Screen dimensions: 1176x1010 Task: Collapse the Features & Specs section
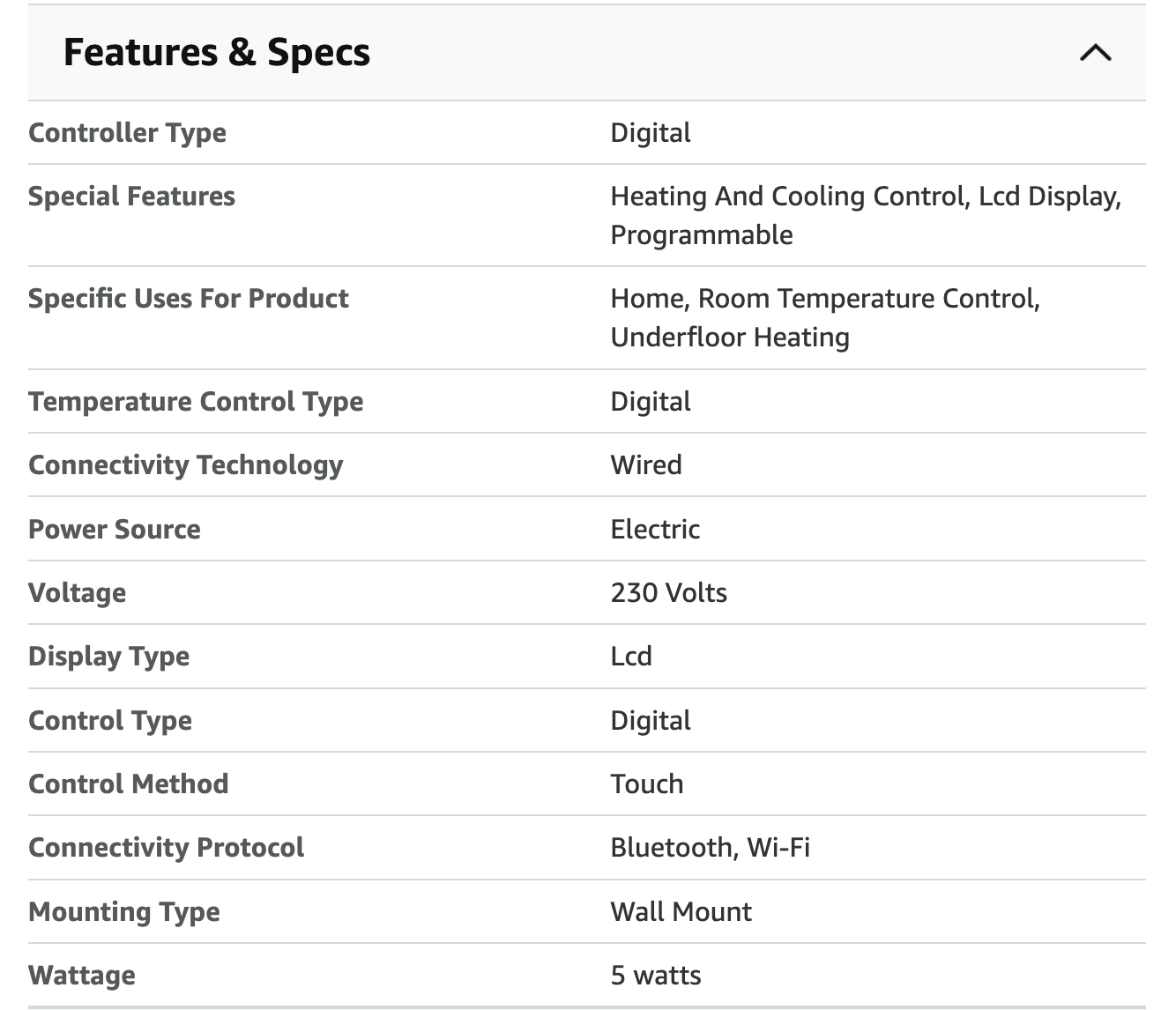click(x=1096, y=53)
